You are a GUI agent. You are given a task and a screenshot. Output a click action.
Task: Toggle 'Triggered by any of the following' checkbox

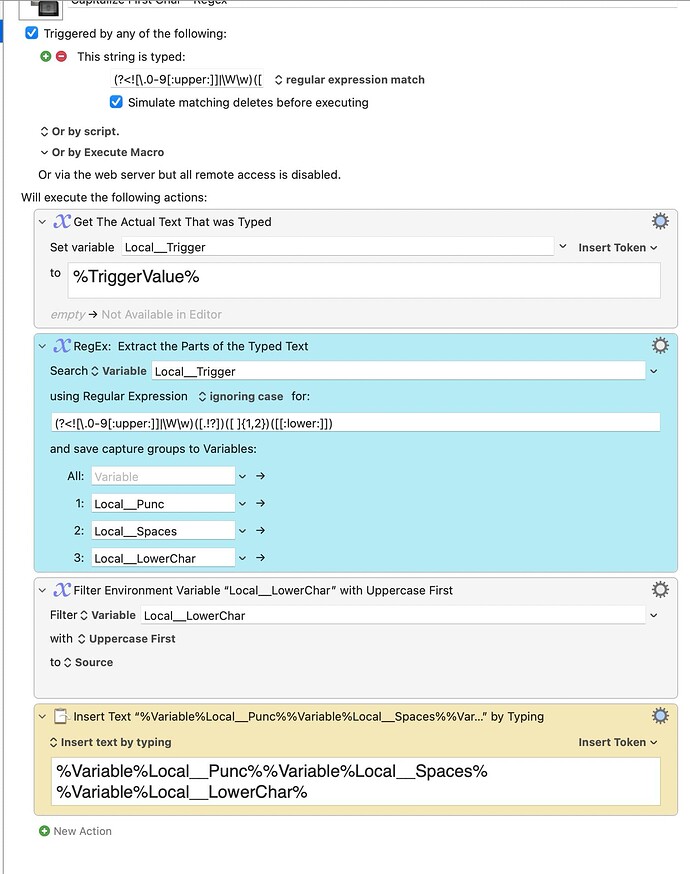[32, 34]
